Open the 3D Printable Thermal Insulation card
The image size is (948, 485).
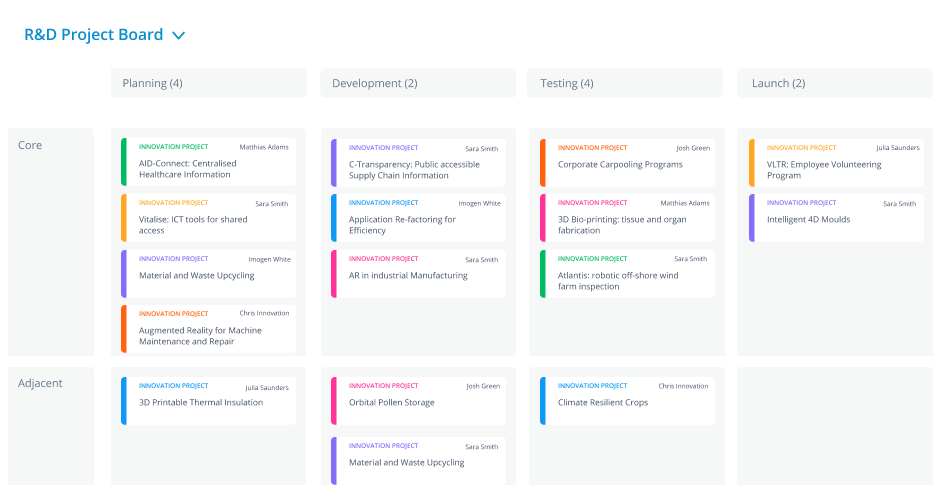208,403
